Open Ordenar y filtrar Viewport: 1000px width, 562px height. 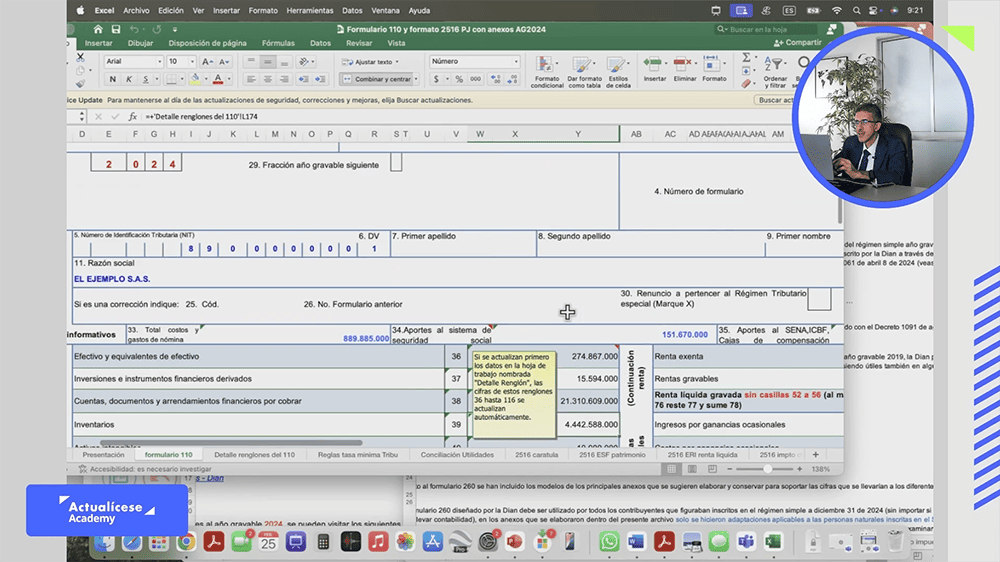click(x=775, y=72)
